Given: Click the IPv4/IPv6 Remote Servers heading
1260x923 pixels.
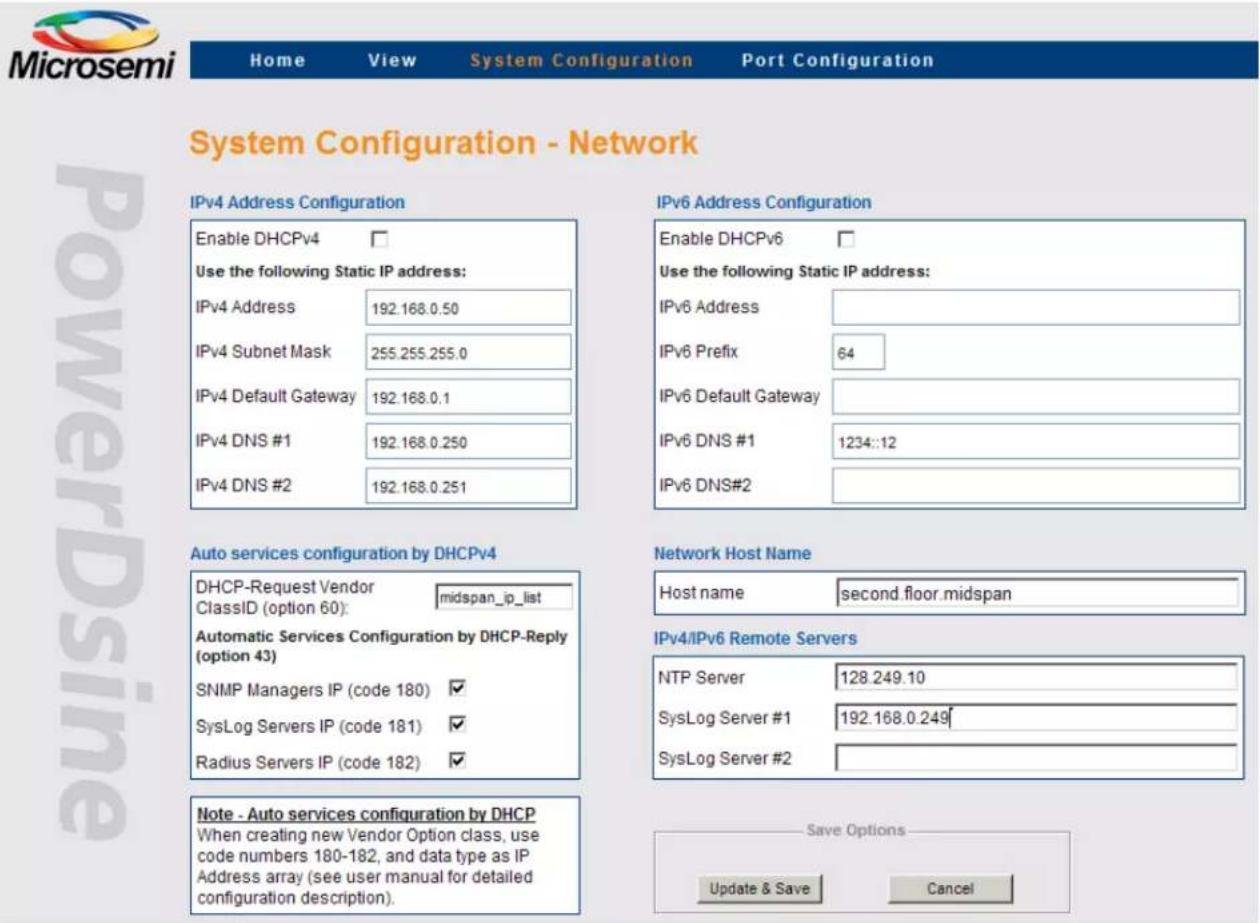Looking at the screenshot, I should click(x=755, y=638).
